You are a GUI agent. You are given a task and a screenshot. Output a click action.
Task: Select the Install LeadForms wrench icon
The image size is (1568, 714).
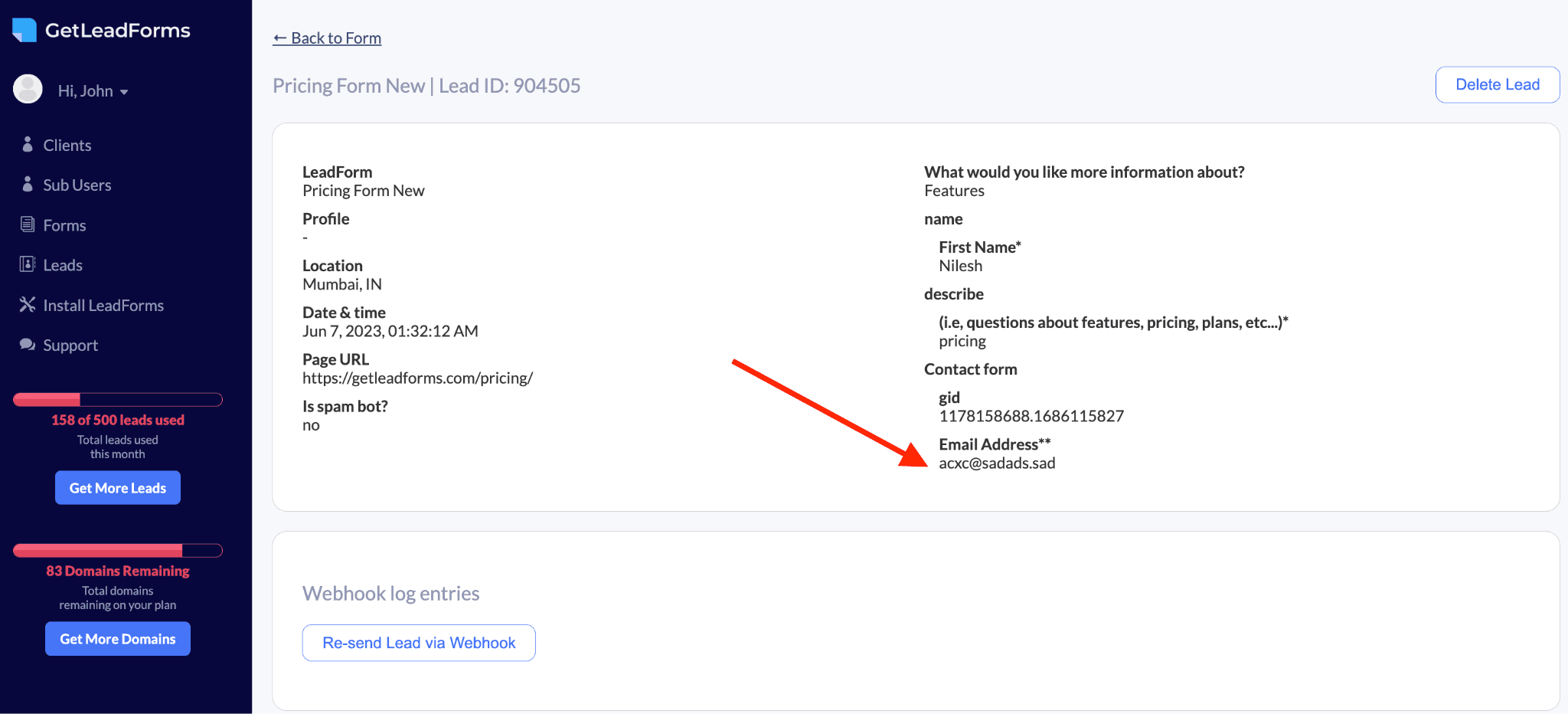(x=28, y=304)
